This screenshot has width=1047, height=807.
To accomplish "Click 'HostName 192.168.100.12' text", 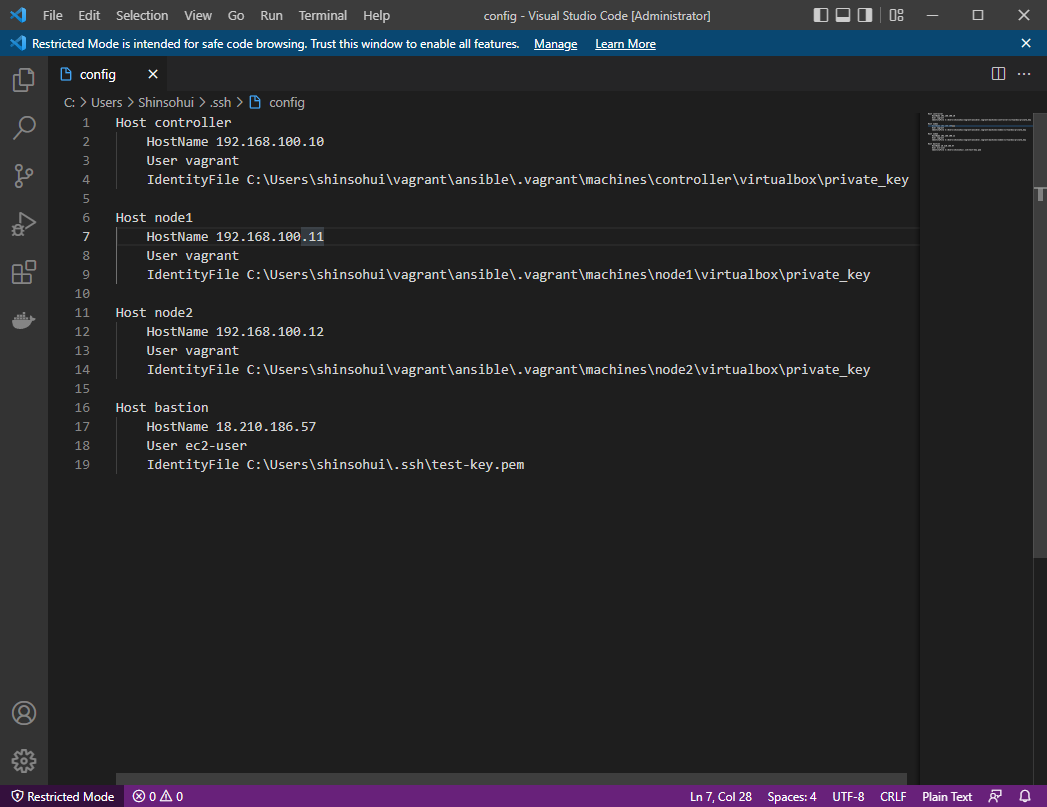I will click(x=235, y=332).
